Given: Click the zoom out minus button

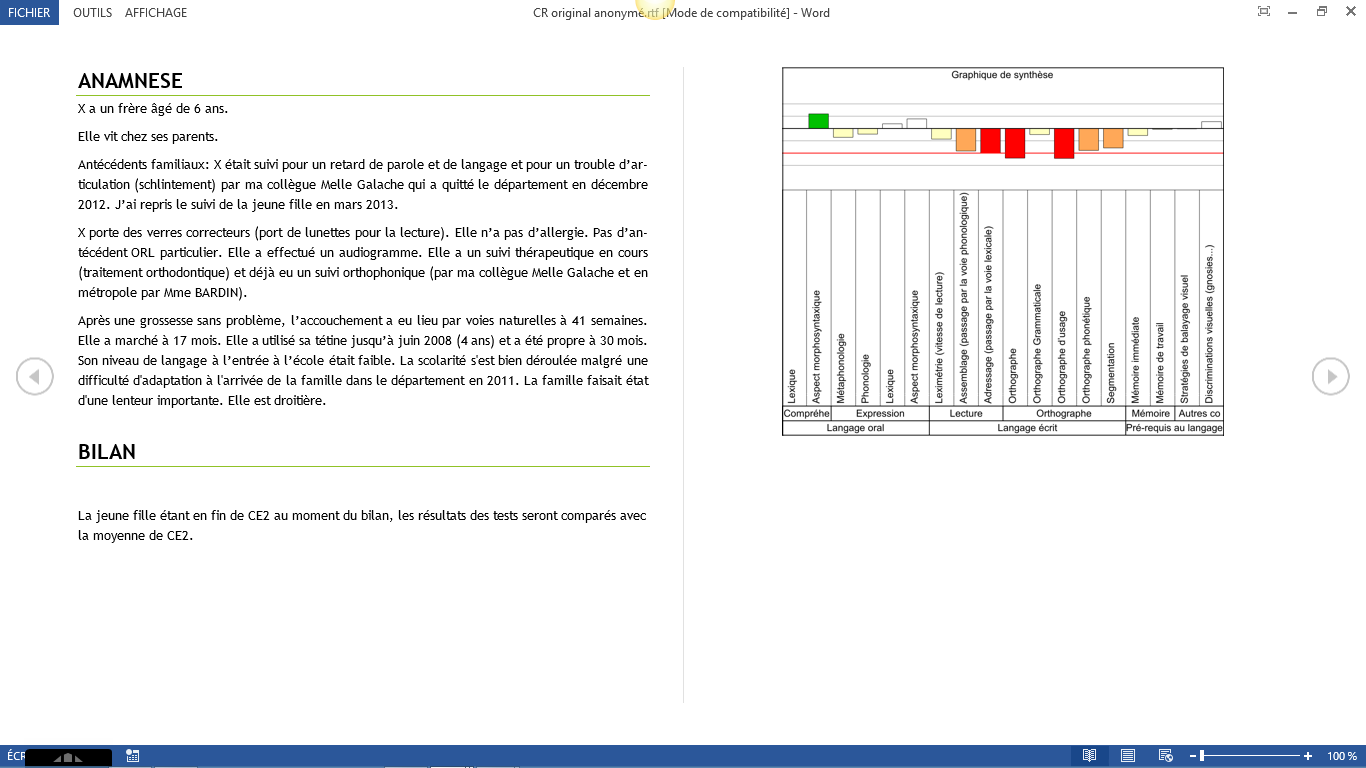Looking at the screenshot, I should pos(1193,756).
